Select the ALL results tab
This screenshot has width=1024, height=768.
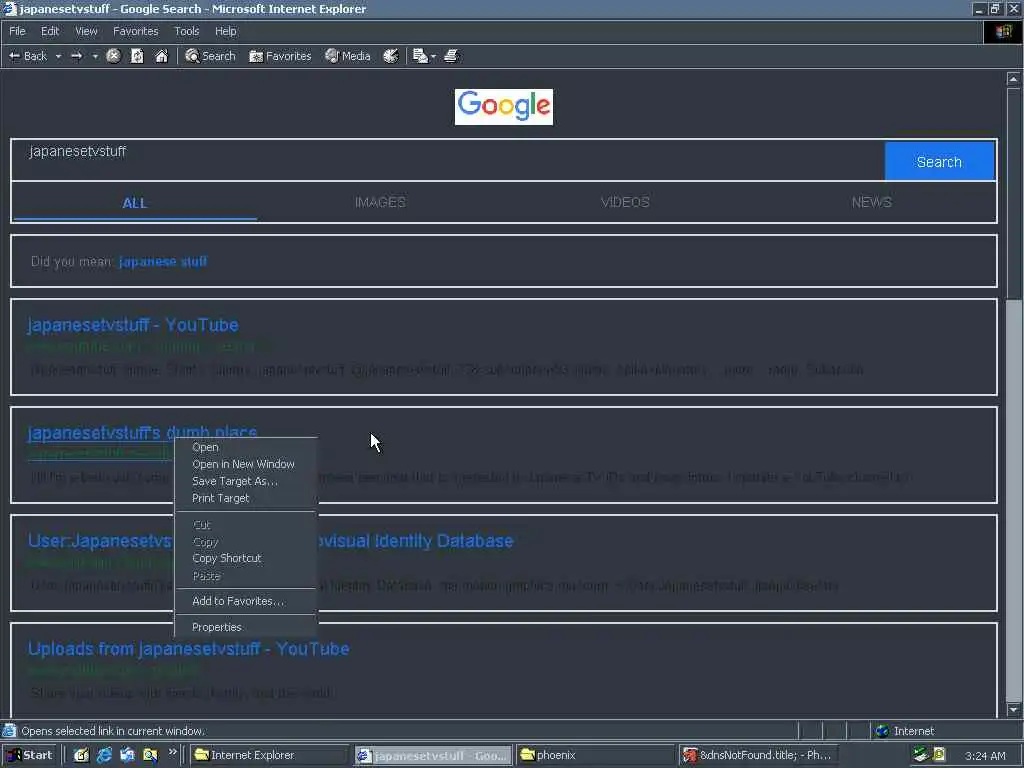[135, 203]
